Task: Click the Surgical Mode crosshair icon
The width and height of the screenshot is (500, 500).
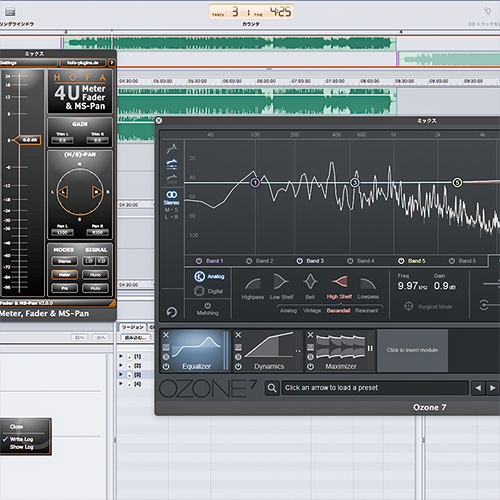Action: pyautogui.click(x=409, y=306)
